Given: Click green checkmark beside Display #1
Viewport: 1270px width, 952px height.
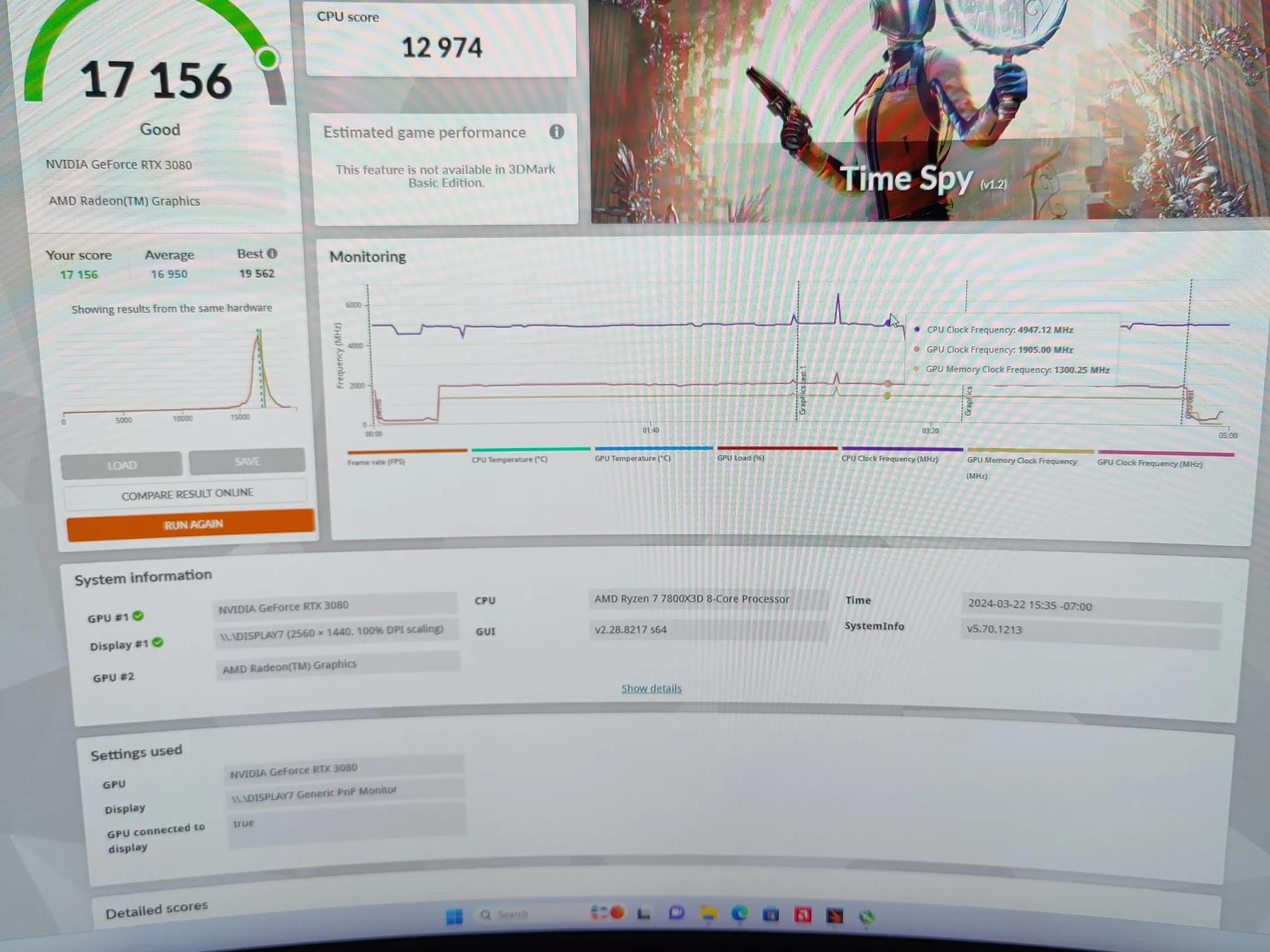Looking at the screenshot, I should pyautogui.click(x=158, y=643).
